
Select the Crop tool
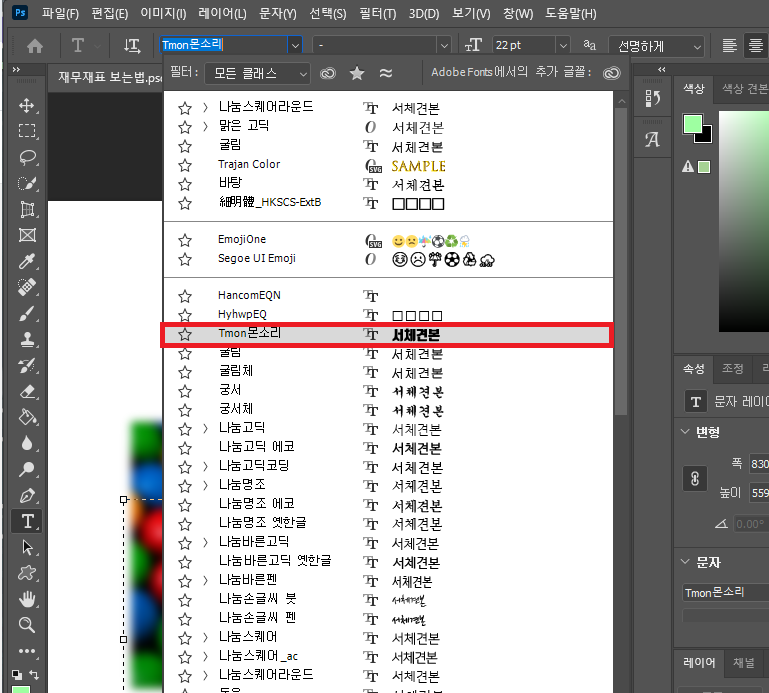click(27, 209)
